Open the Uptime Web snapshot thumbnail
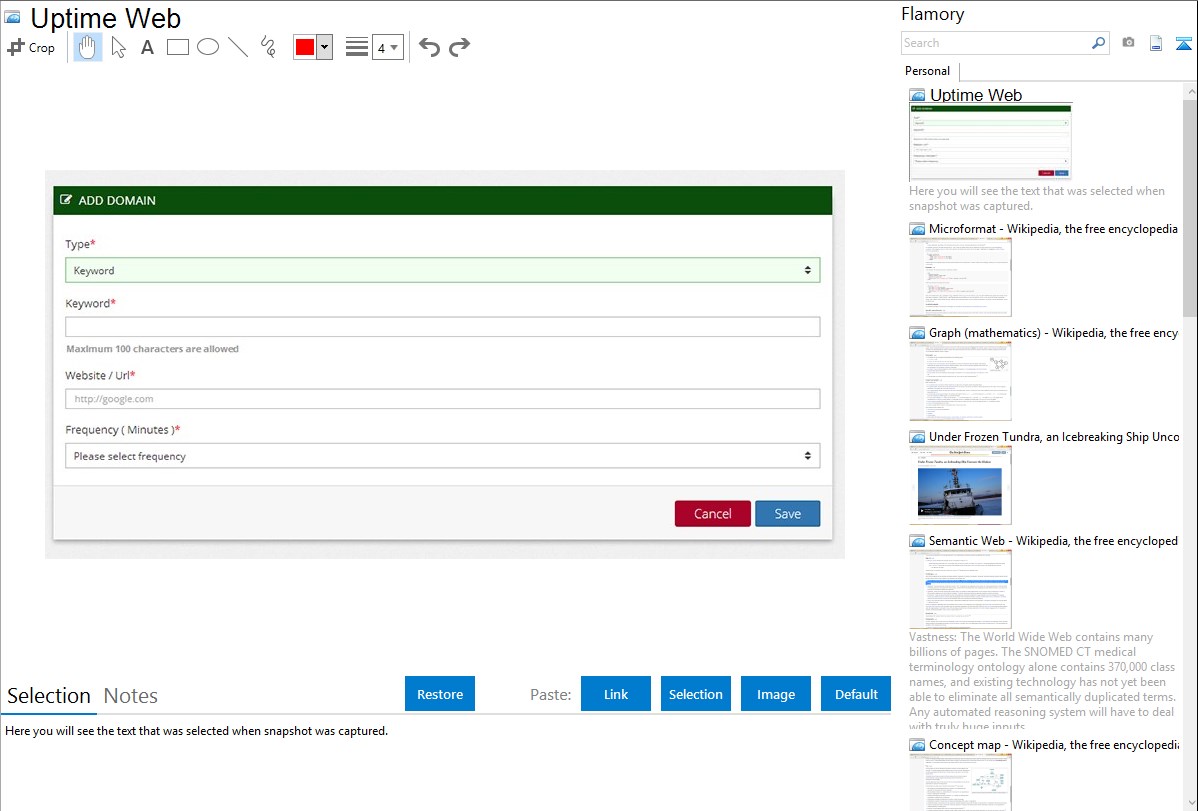 [990, 142]
